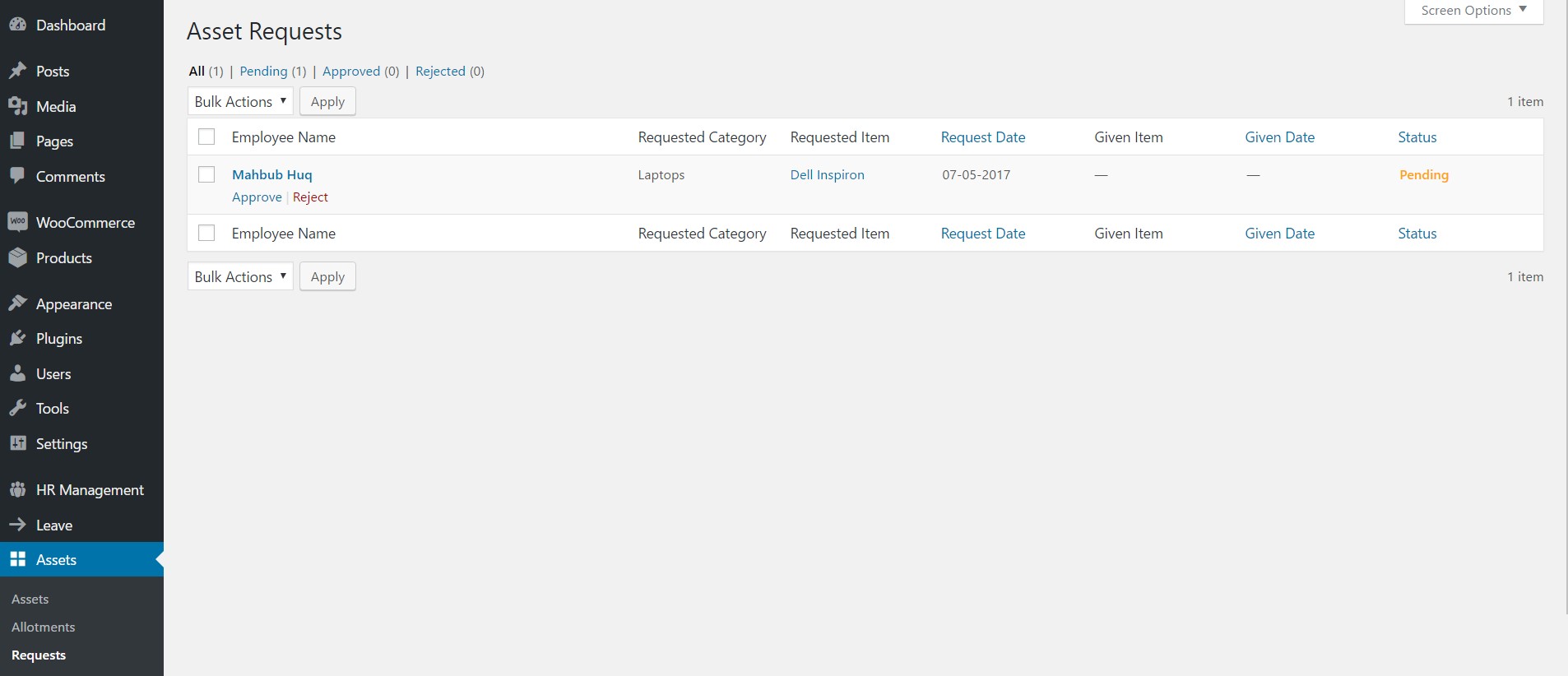Click the Plugins plug icon
Viewport: 1568px width, 676px height.
pos(17,338)
